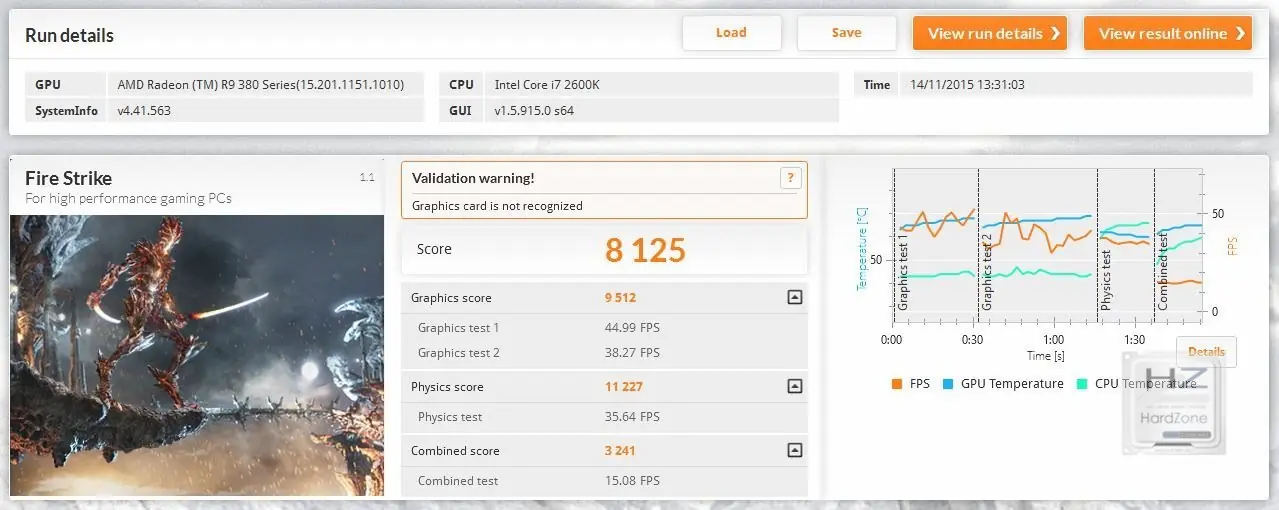Open View run details
Image resolution: width=1279 pixels, height=510 pixels.
tap(990, 33)
